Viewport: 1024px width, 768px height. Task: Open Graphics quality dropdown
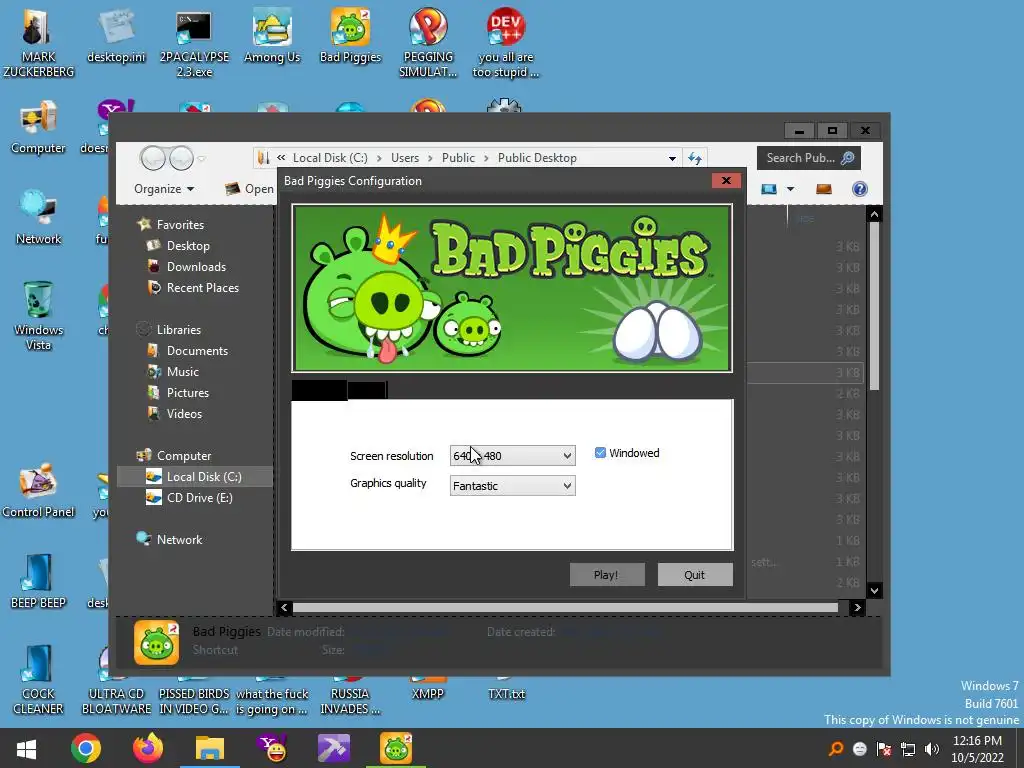click(513, 485)
